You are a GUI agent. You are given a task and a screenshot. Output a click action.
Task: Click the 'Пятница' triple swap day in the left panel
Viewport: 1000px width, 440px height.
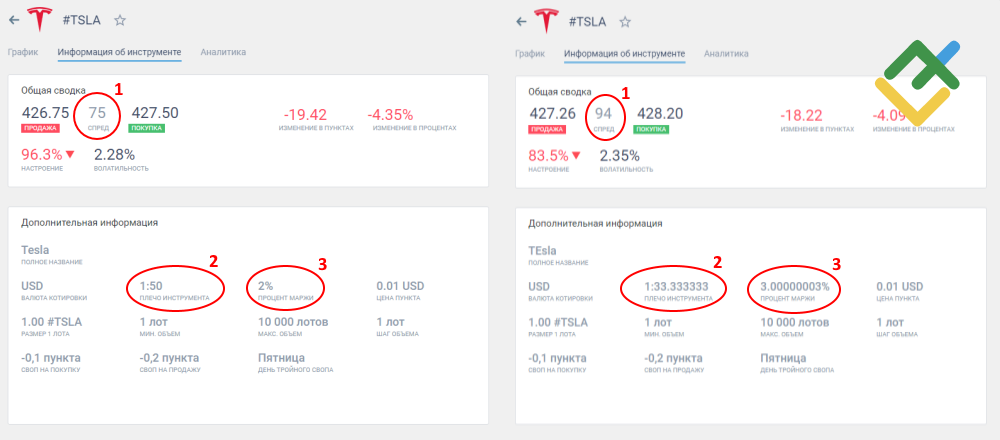pyautogui.click(x=281, y=358)
